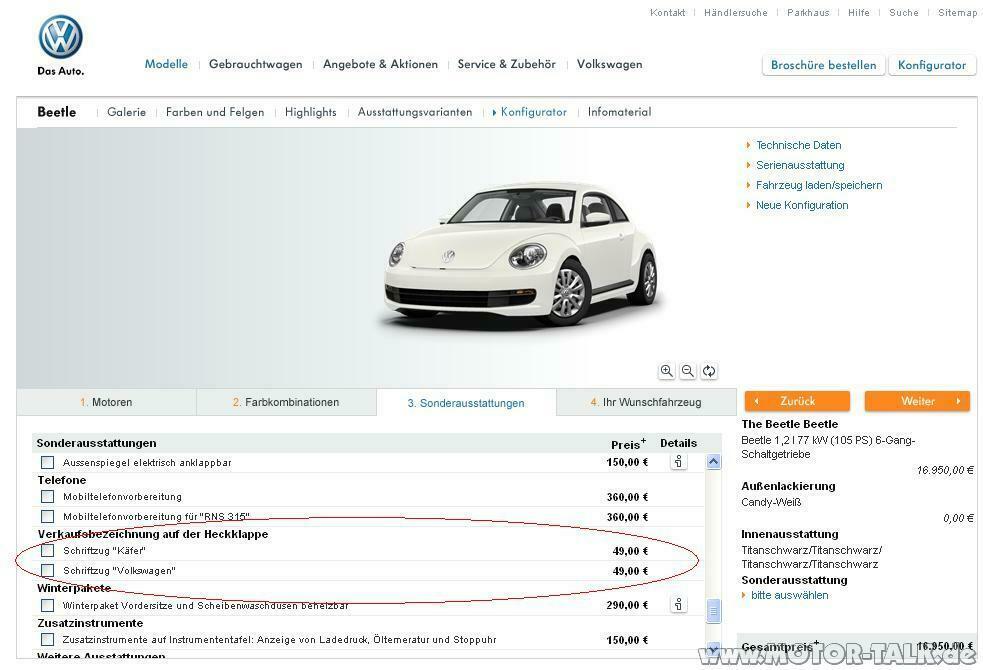
Task: Open details info for Winterpaket
Action: tap(678, 605)
